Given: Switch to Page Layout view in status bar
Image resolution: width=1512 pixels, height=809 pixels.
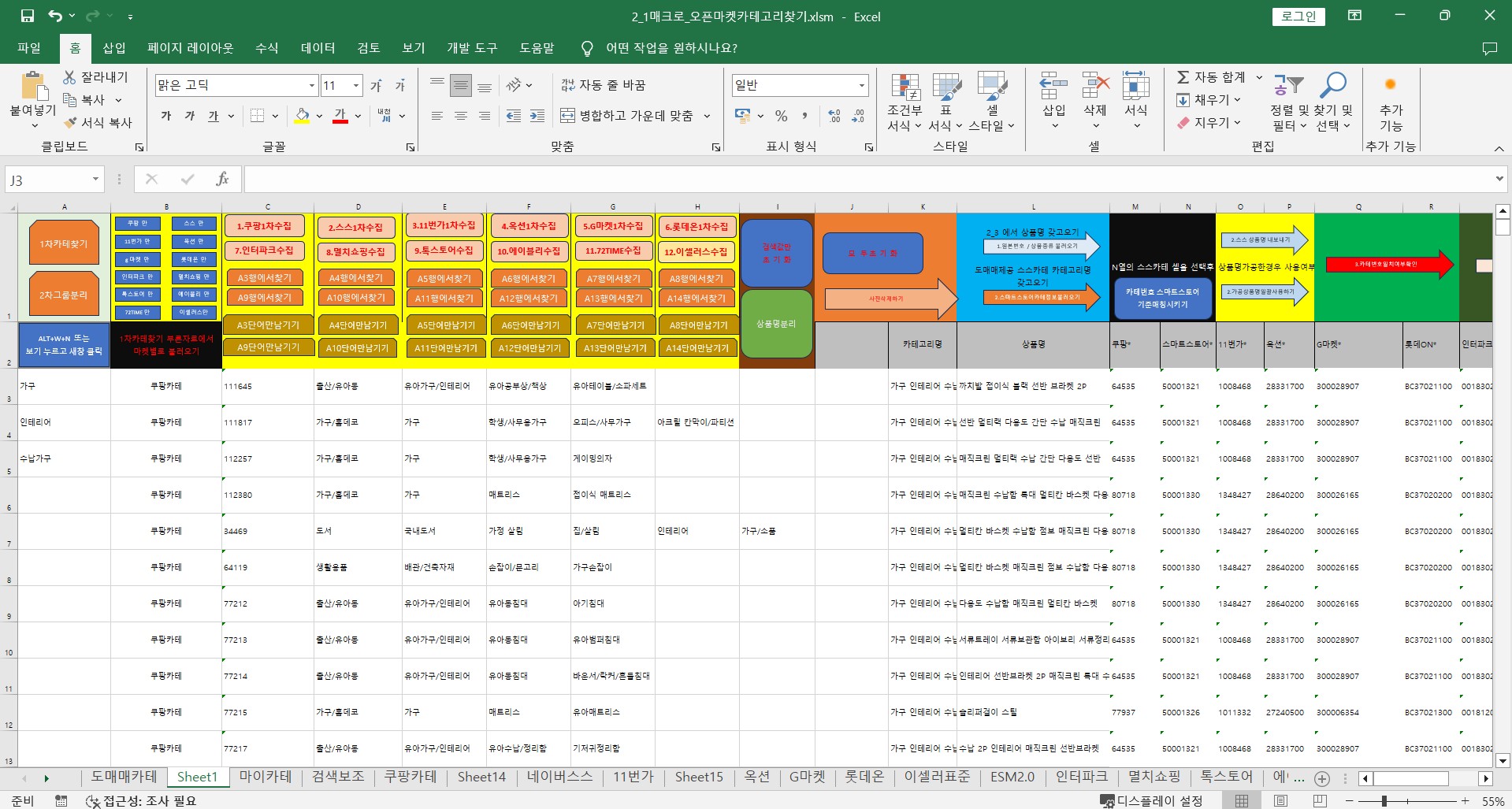Looking at the screenshot, I should [1280, 800].
